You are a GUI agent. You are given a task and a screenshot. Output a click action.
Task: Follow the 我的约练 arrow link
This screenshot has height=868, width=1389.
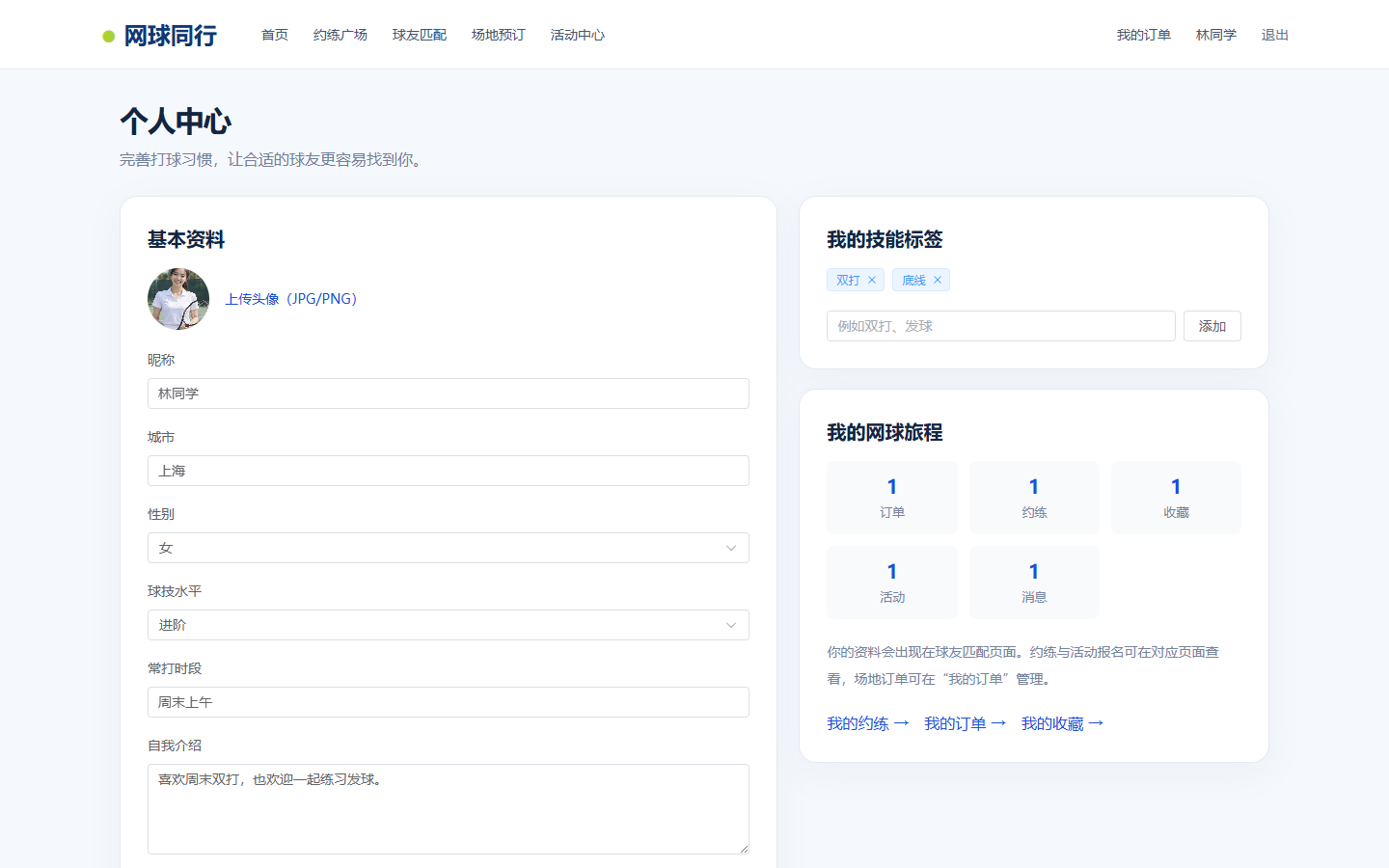pos(868,723)
